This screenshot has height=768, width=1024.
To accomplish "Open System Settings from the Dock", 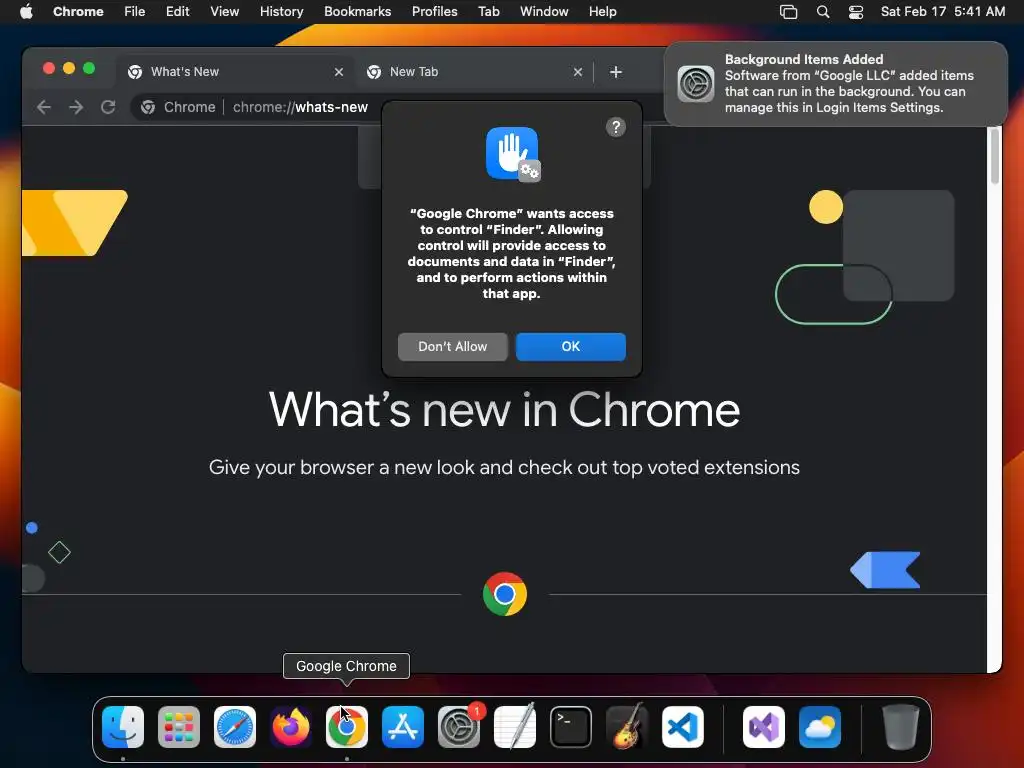I will pyautogui.click(x=458, y=727).
